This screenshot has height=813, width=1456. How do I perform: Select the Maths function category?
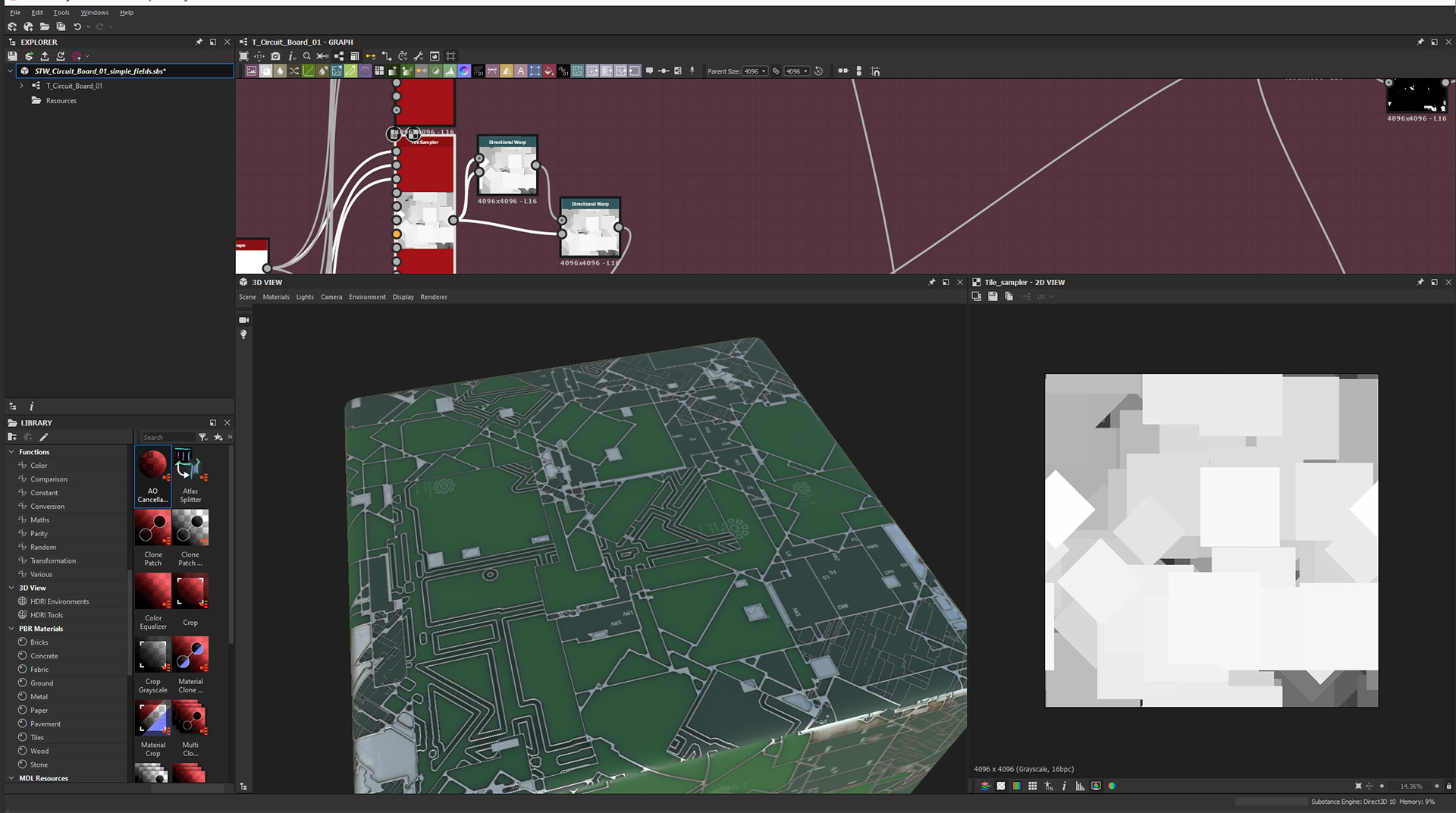pos(39,520)
